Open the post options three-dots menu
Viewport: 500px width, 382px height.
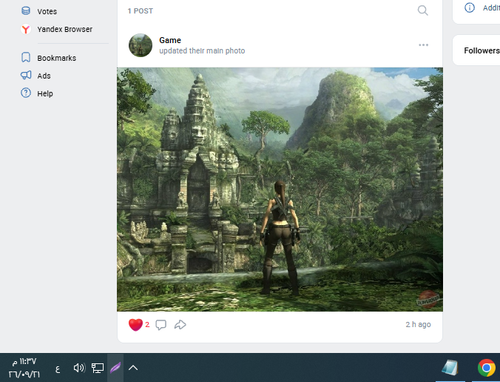[423, 45]
